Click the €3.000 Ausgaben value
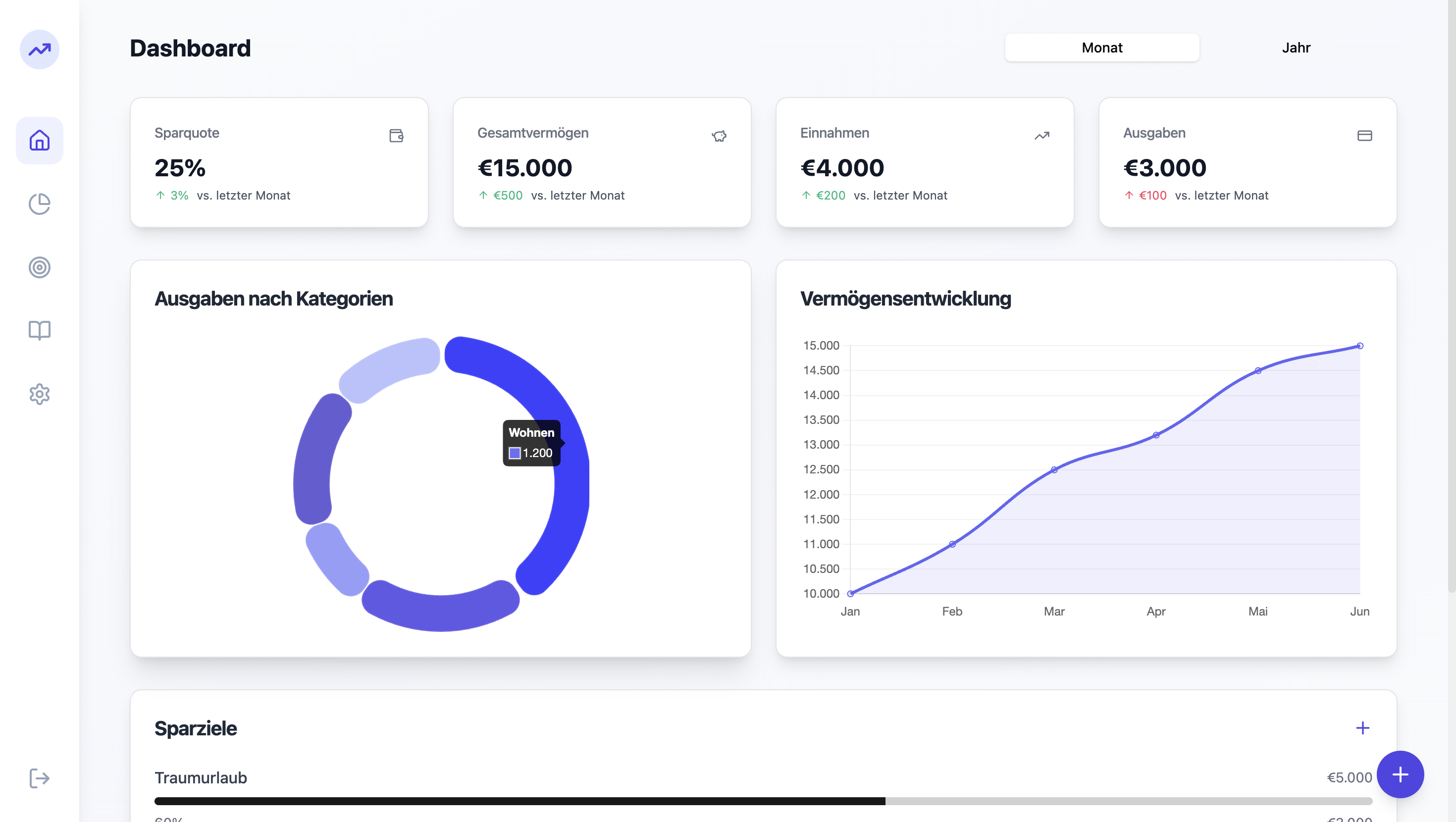1456x822 pixels. point(1165,168)
